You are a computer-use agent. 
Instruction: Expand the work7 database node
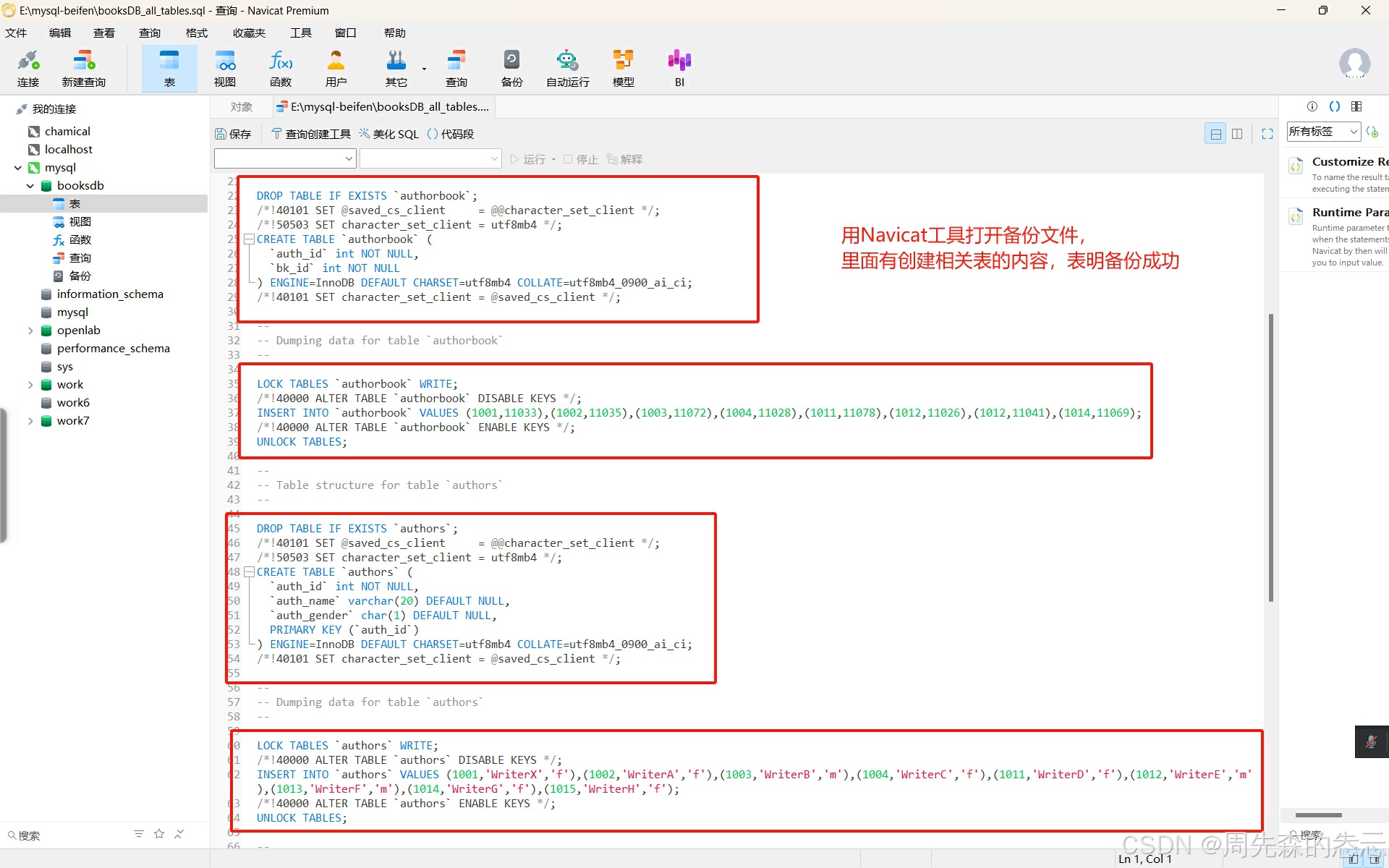click(30, 421)
